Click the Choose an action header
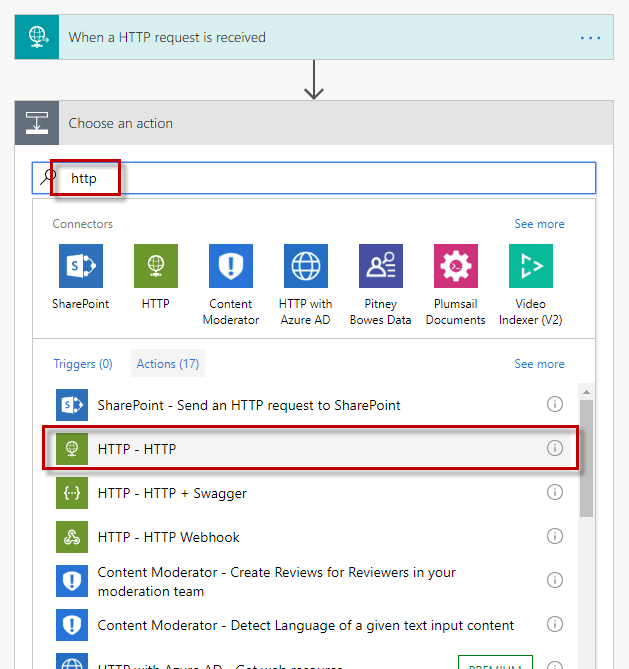Screen dimensions: 629x669 (x=314, y=123)
